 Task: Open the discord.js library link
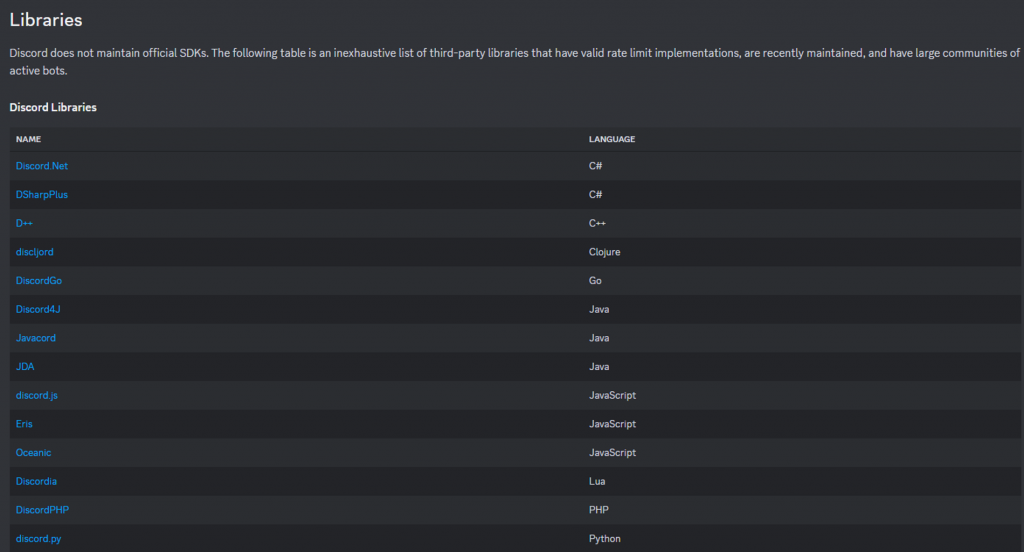point(37,395)
